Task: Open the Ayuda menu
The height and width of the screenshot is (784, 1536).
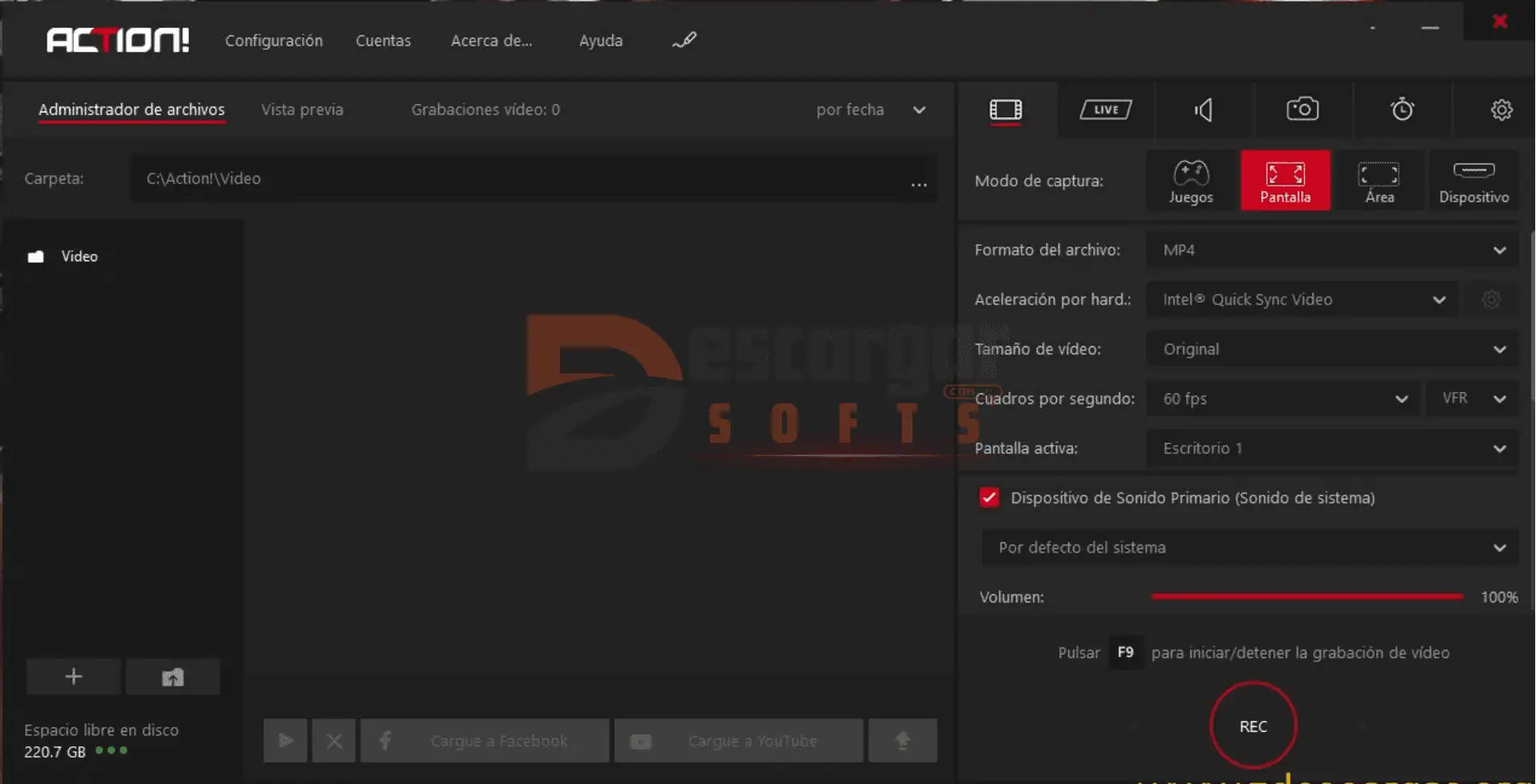Action: [x=600, y=40]
